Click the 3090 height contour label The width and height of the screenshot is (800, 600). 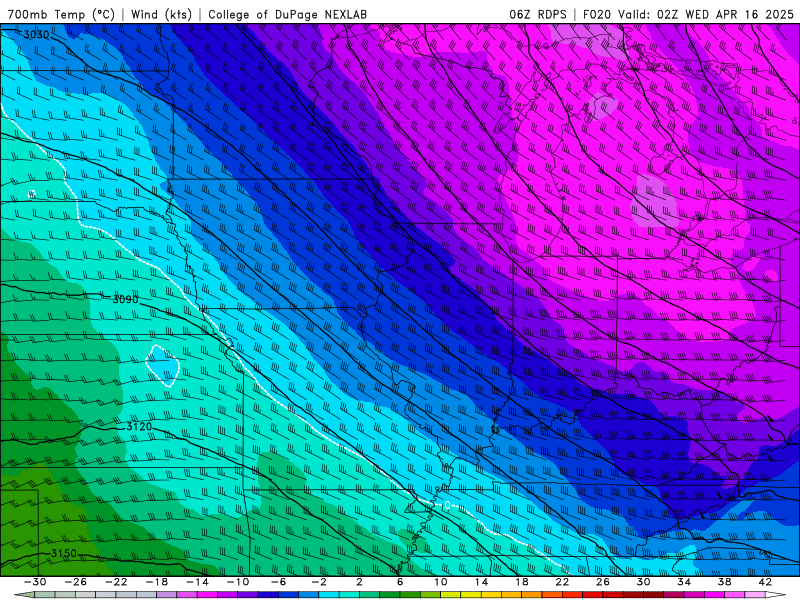click(x=125, y=299)
